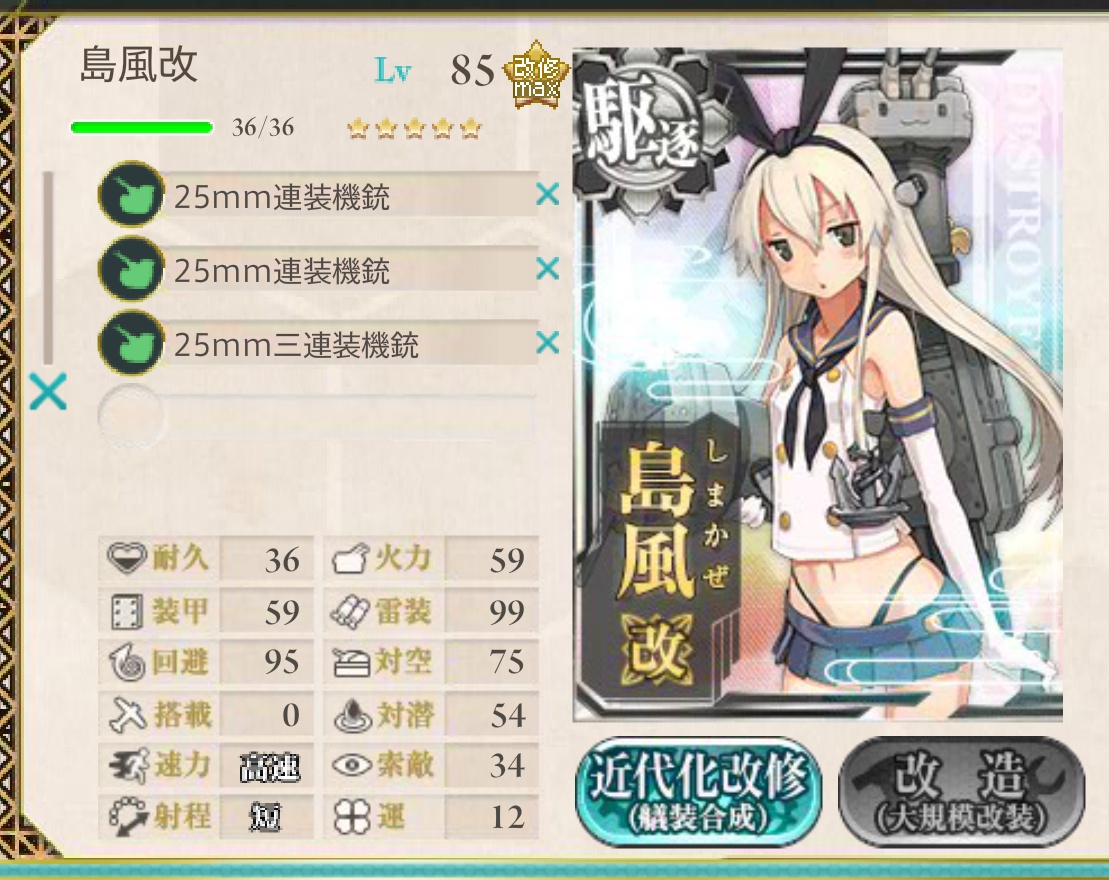
Task: Remove the first 25mm連装機銃 with its X
Action: 547,194
